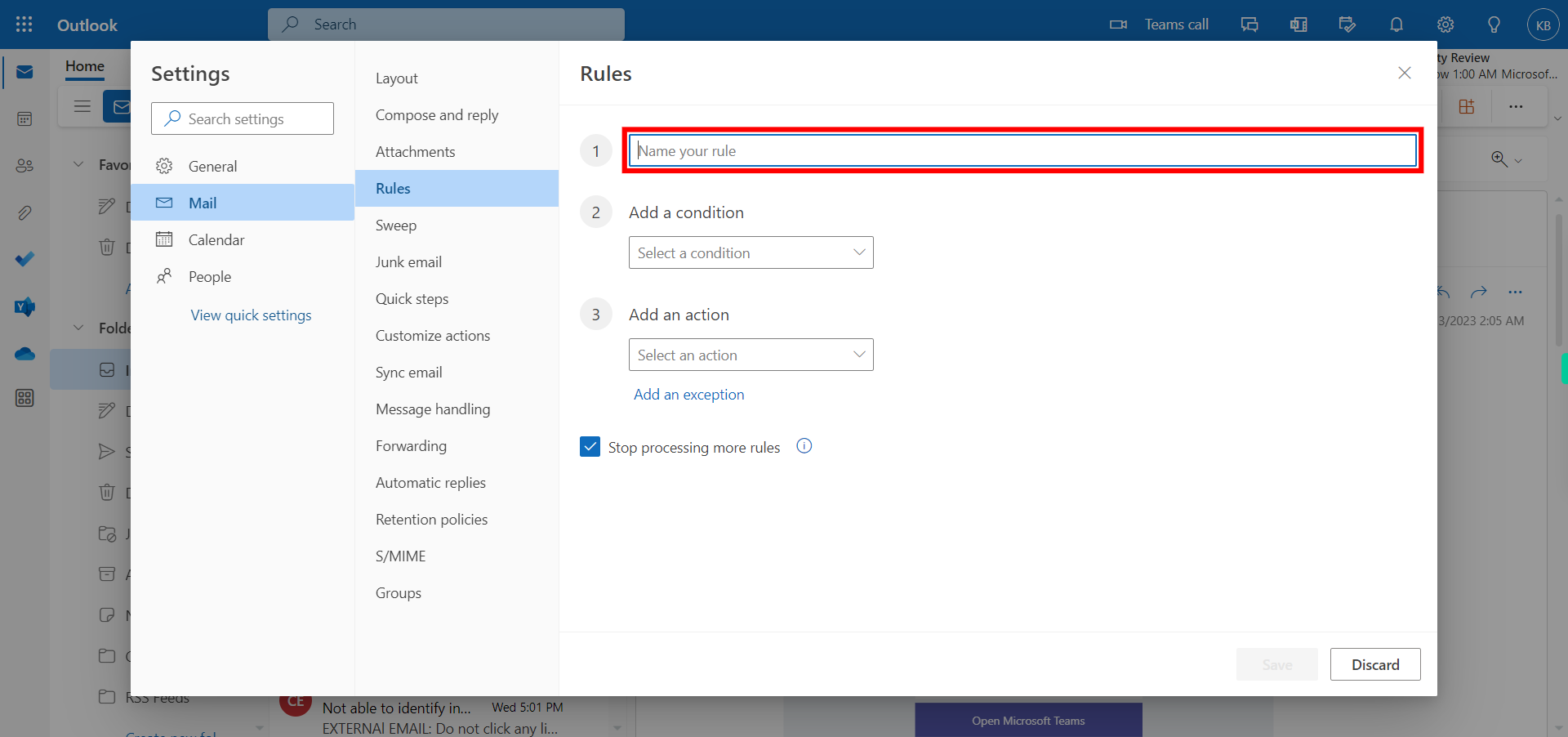The width and height of the screenshot is (1568, 737).
Task: Open Compose and reply settings
Action: [x=457, y=115]
